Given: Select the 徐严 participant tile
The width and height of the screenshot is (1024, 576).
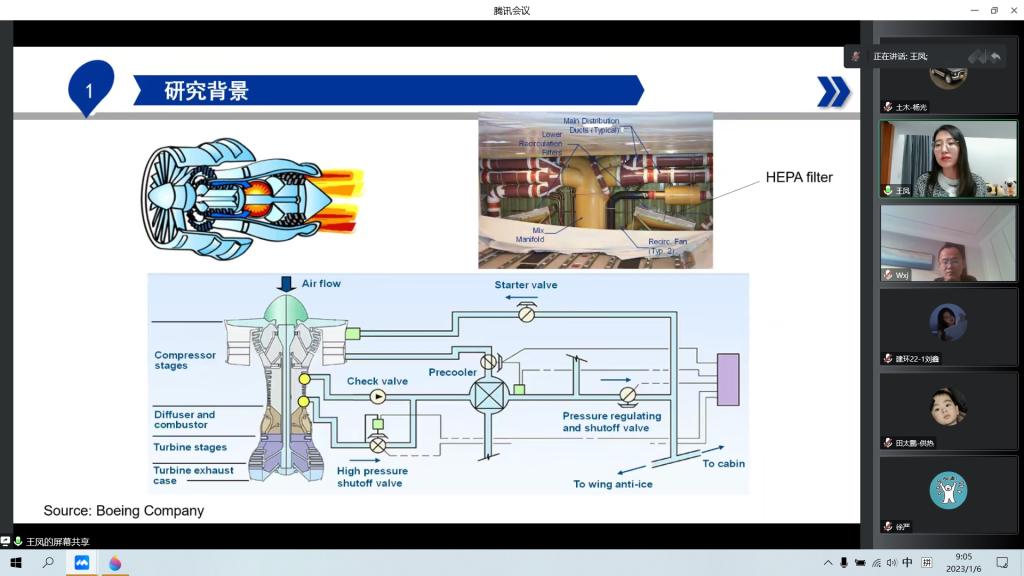Looking at the screenshot, I should click(x=948, y=494).
